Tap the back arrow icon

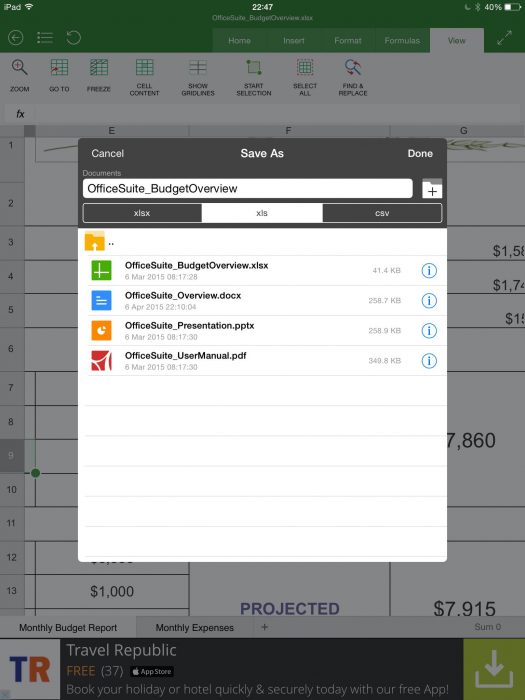pos(16,38)
